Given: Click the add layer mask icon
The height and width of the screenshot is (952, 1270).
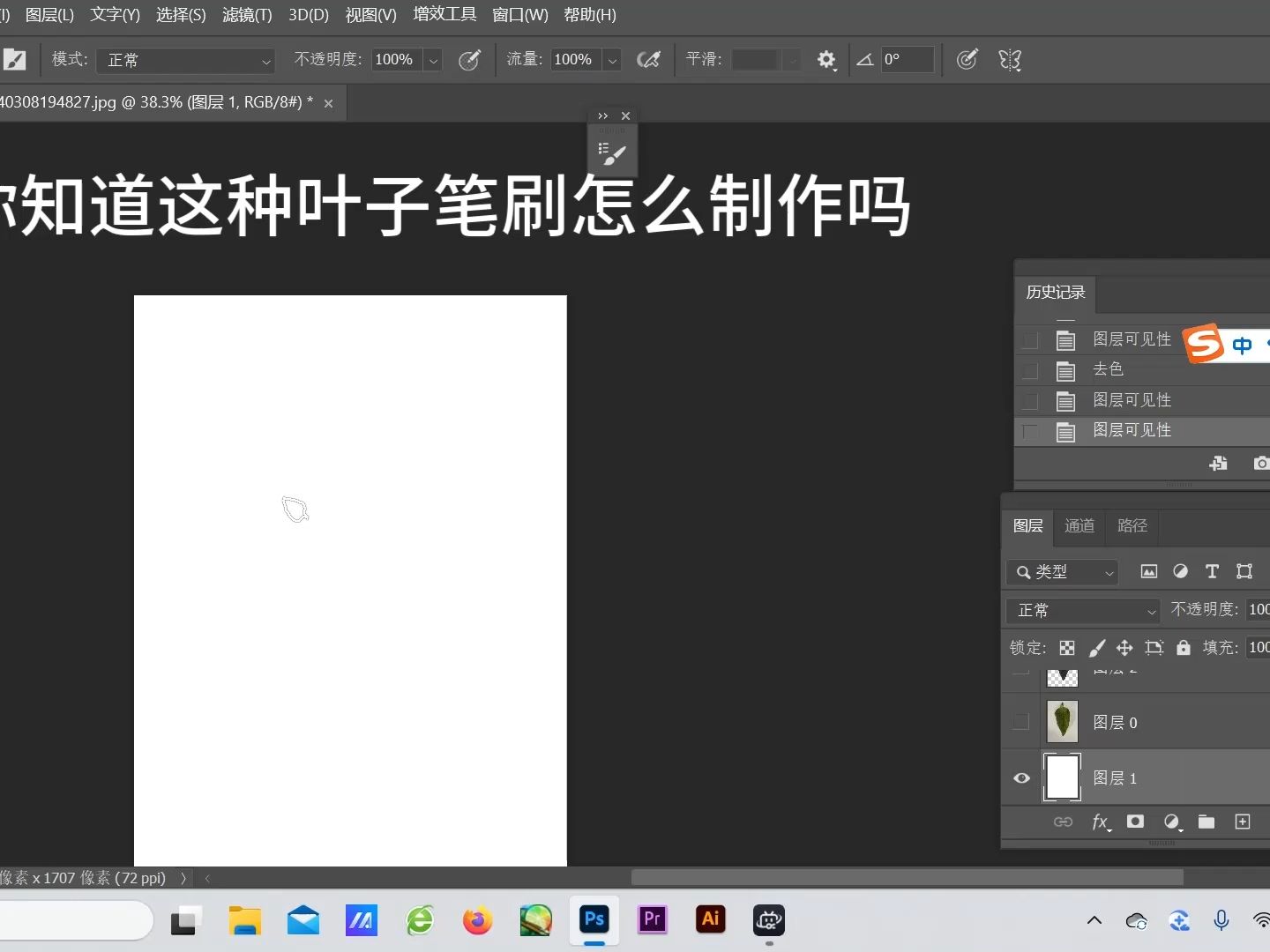Looking at the screenshot, I should (1135, 822).
